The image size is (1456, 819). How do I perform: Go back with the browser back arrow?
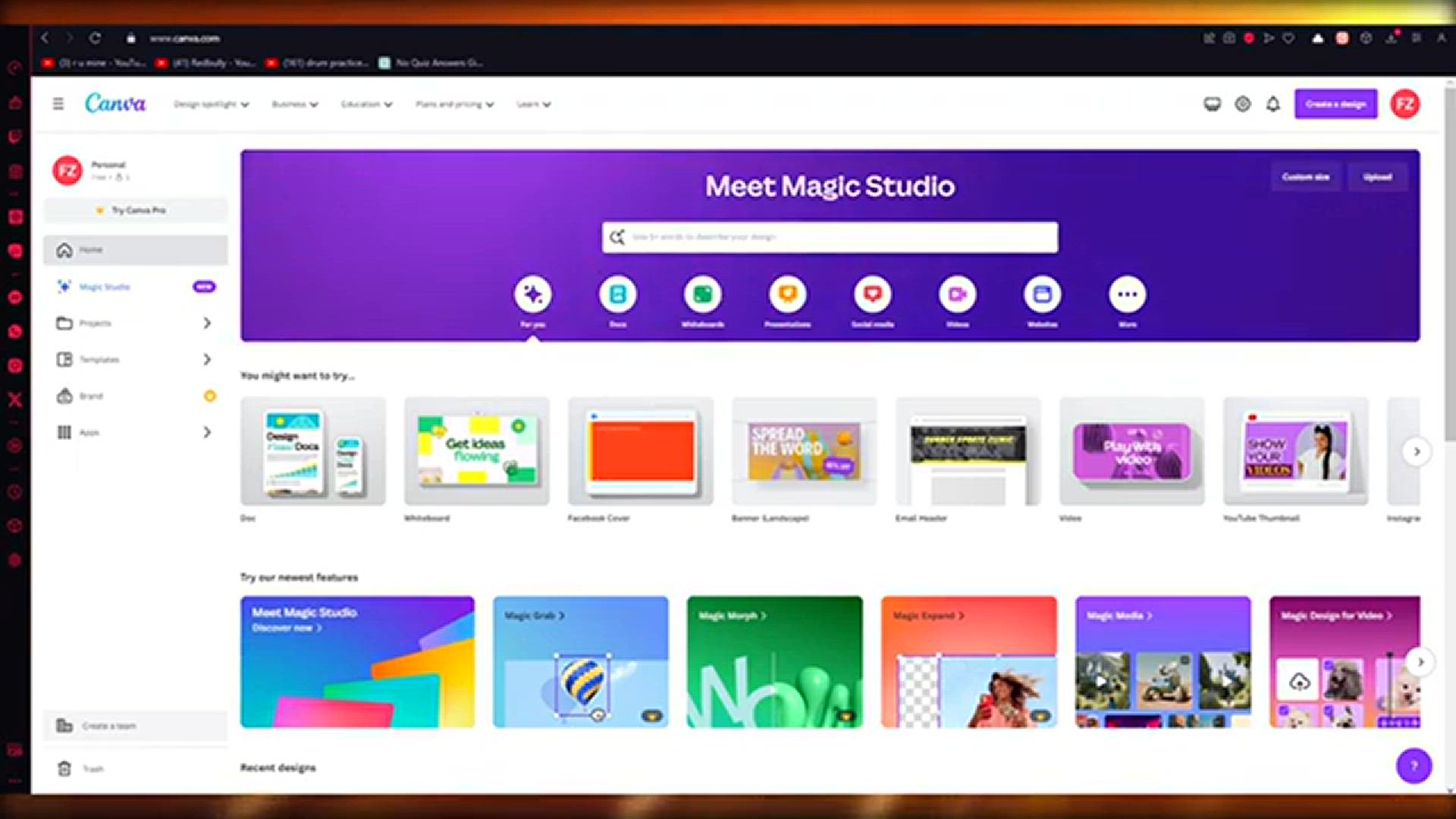(45, 38)
